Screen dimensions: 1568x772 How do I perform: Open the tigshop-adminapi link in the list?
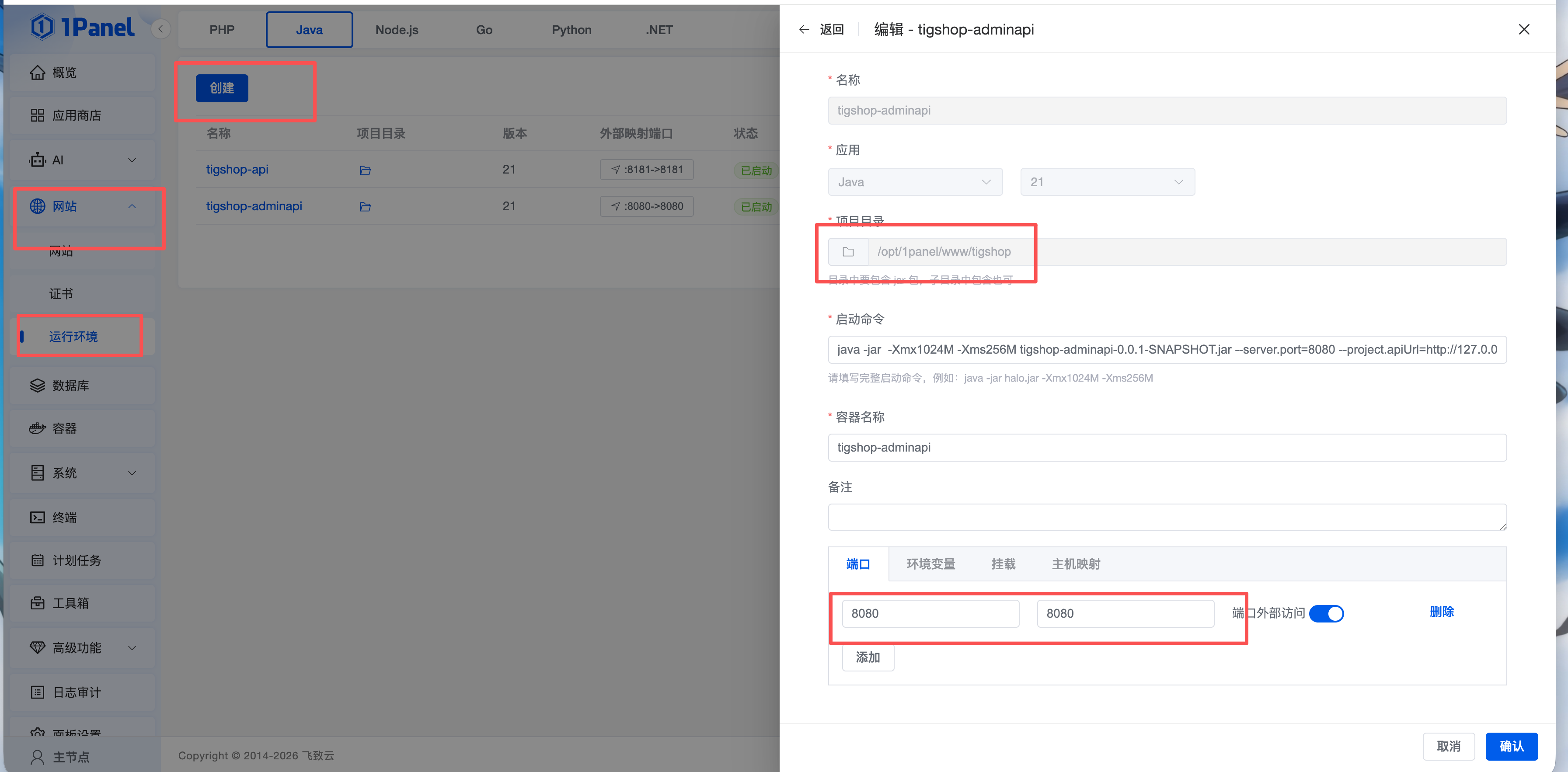click(x=254, y=206)
